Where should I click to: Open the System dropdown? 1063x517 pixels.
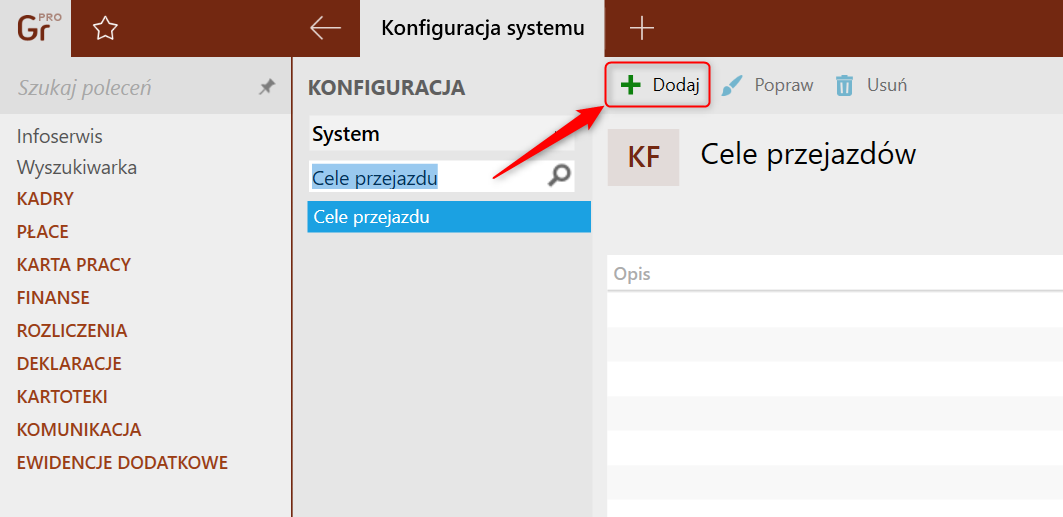(x=441, y=134)
